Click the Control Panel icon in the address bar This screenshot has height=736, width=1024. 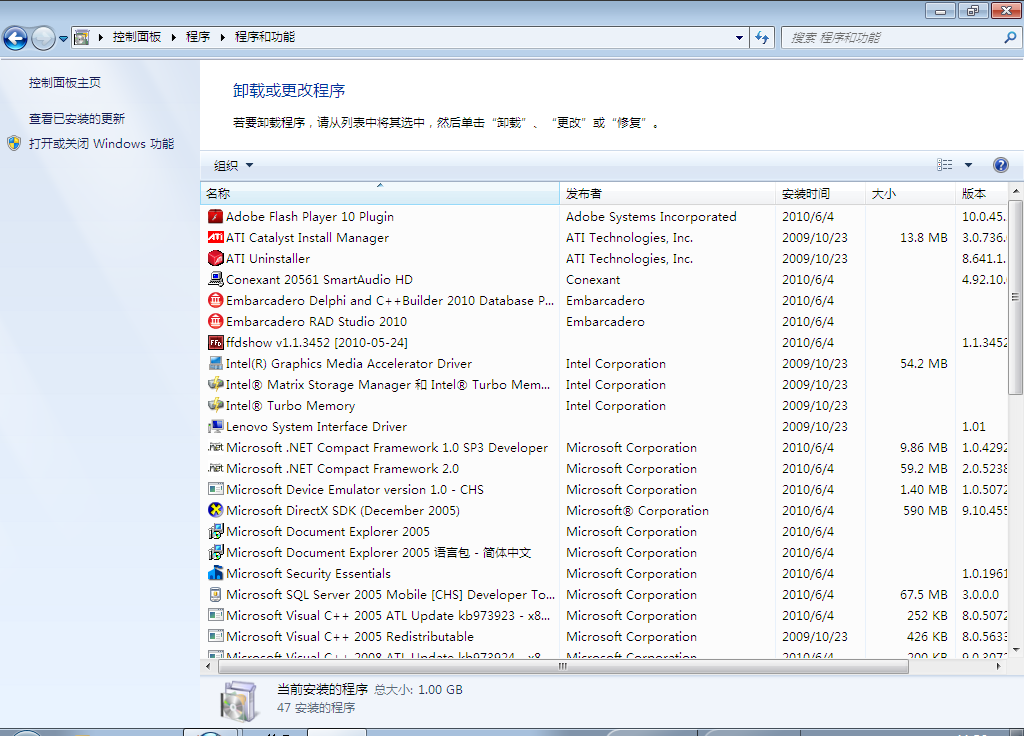(x=82, y=37)
